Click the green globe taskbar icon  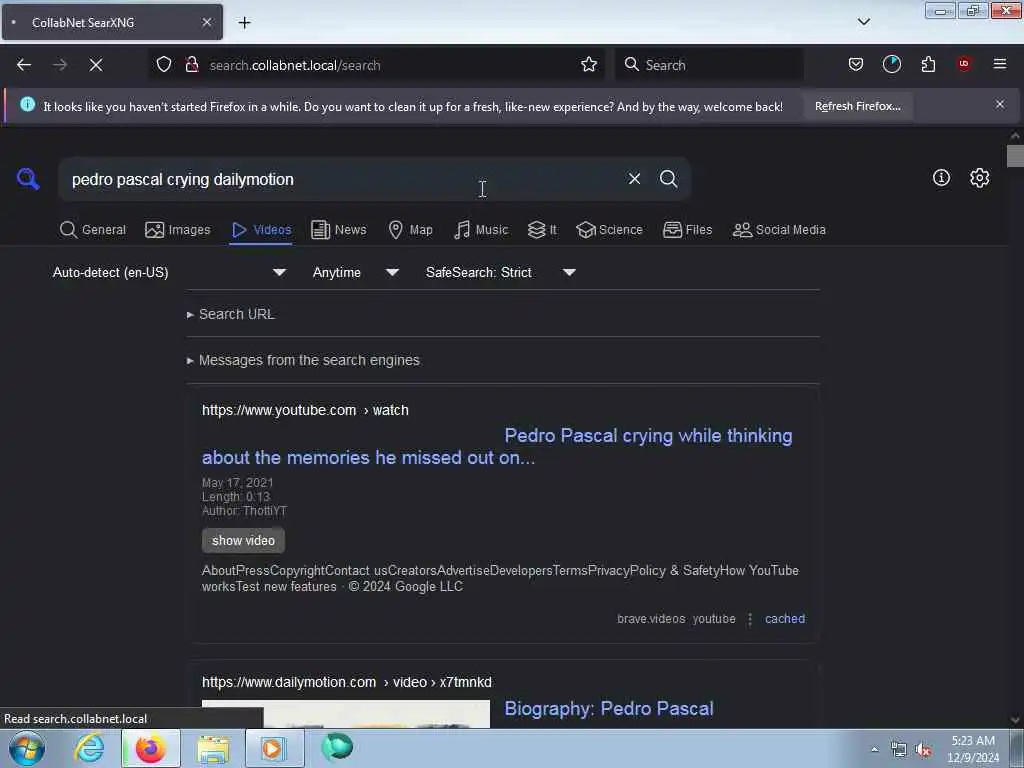point(337,748)
